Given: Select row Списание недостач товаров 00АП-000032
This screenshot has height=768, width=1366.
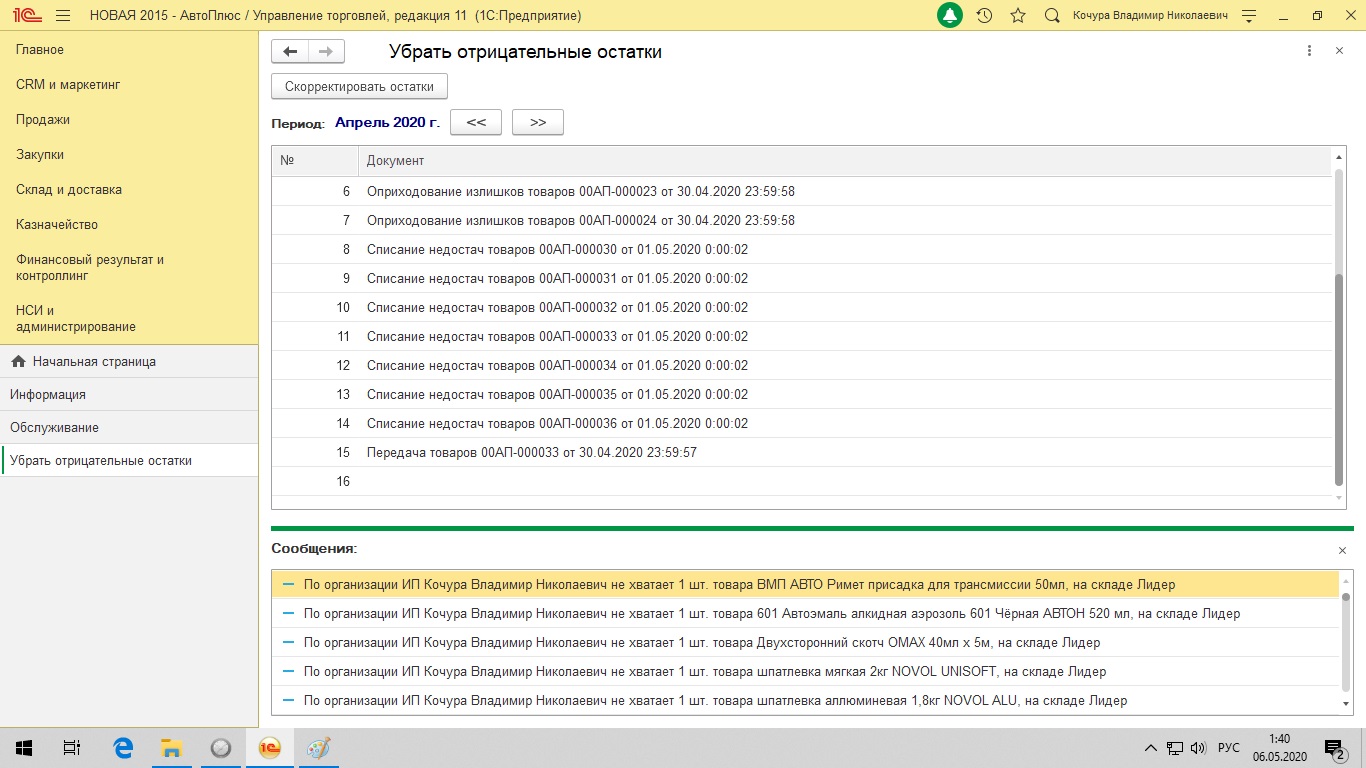Looking at the screenshot, I should (802, 307).
